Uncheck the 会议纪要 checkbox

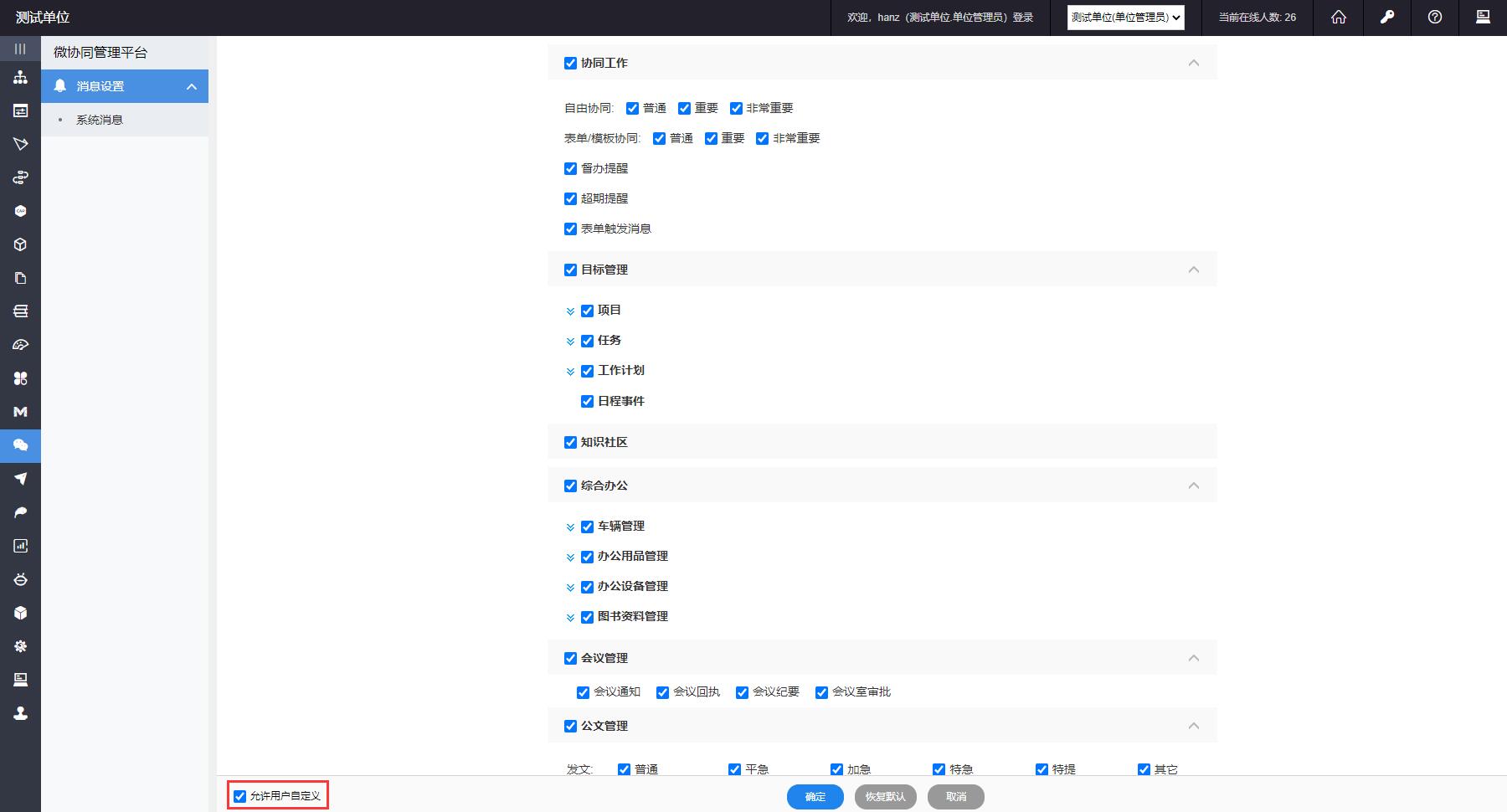point(742,692)
